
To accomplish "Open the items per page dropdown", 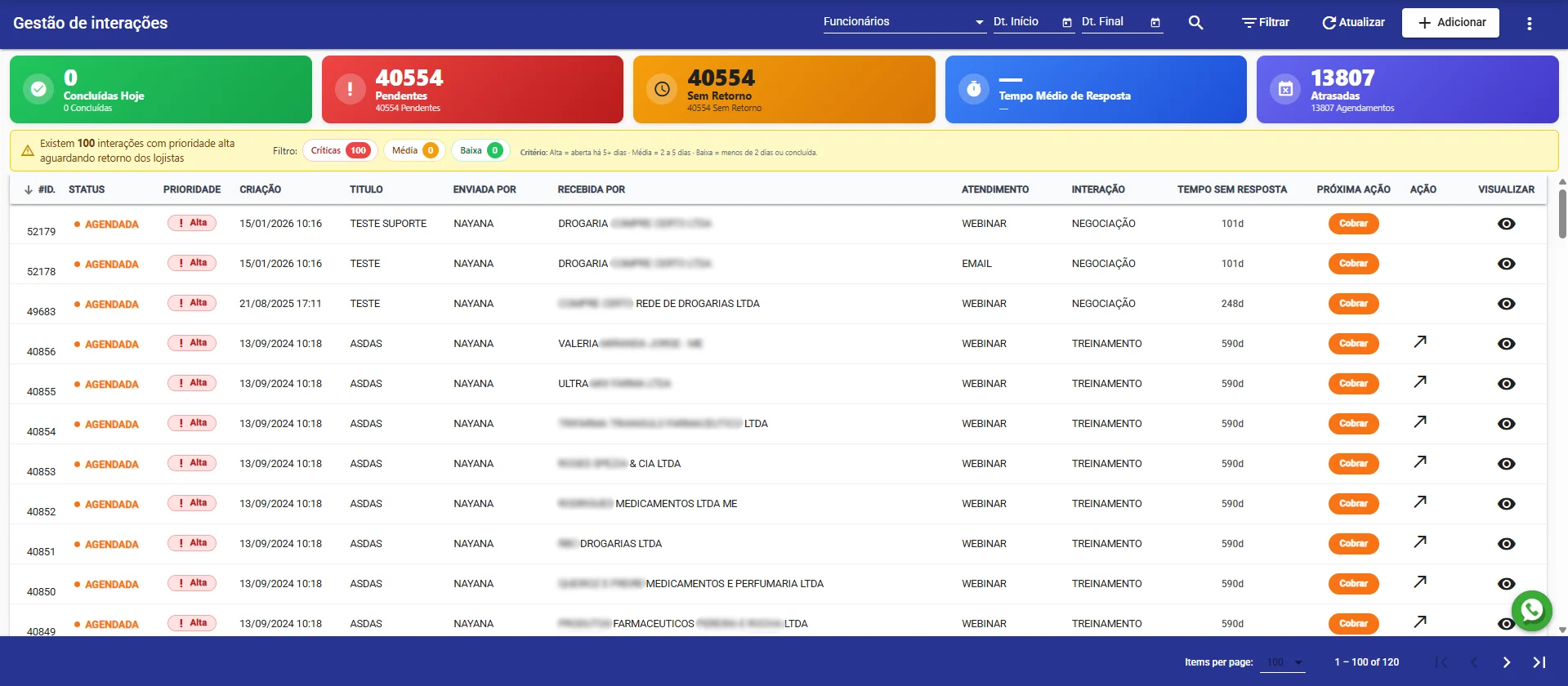I will 1283,662.
